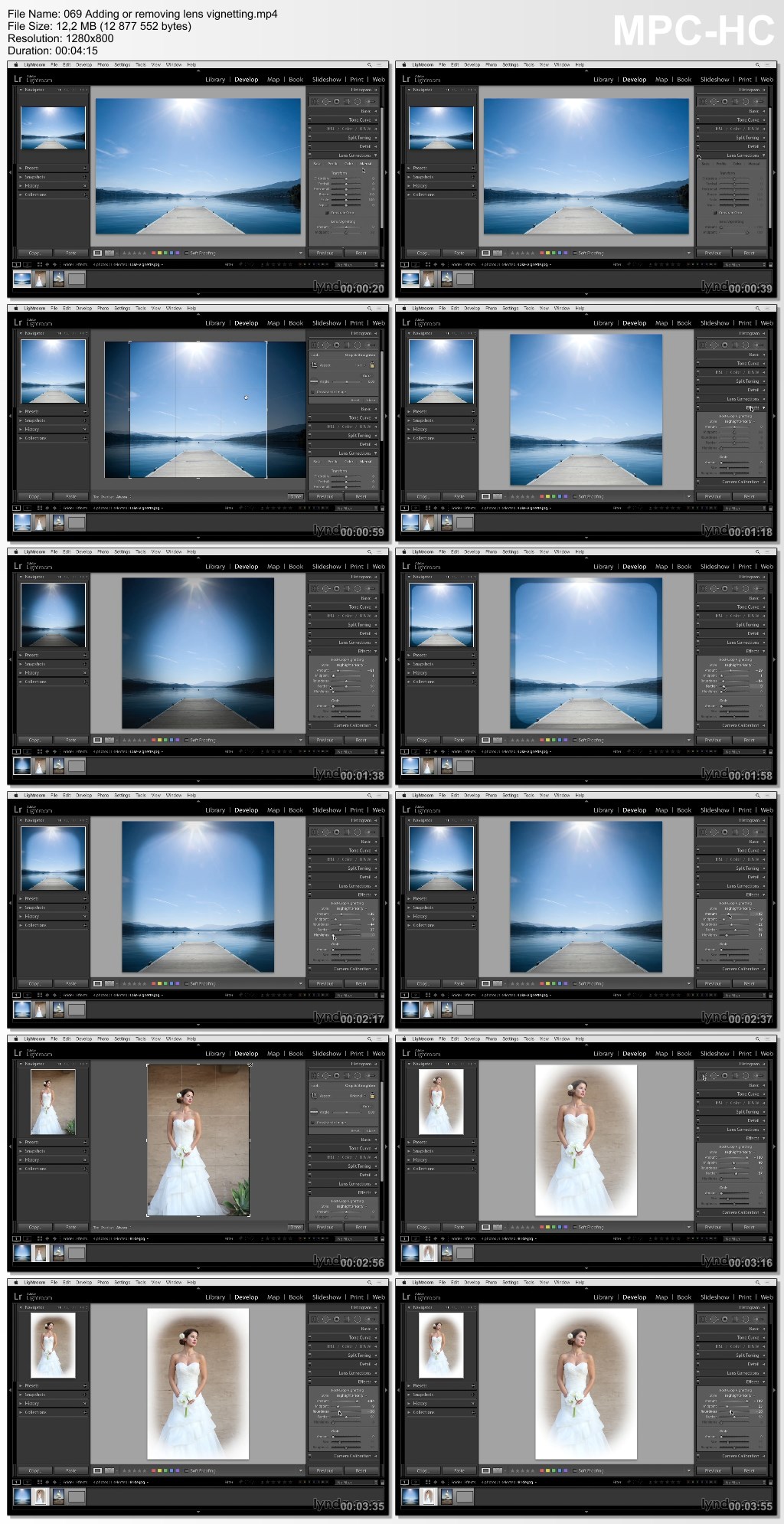Image resolution: width=784 pixels, height=1524 pixels.
Task: Click Go Back arrow in 00:01:38 frame
Action: coord(47,751)
